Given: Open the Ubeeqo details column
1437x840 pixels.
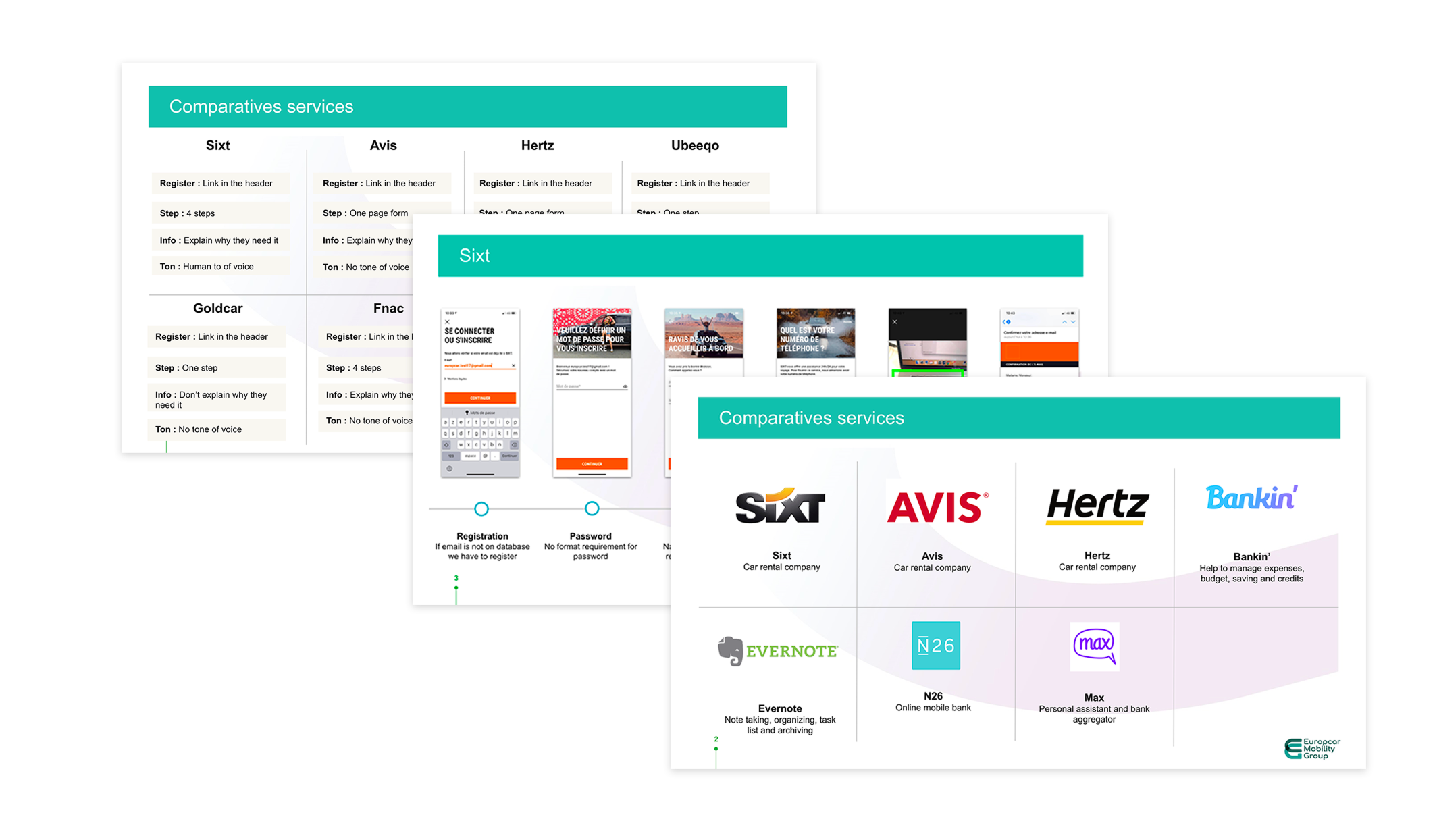Looking at the screenshot, I should (x=695, y=145).
